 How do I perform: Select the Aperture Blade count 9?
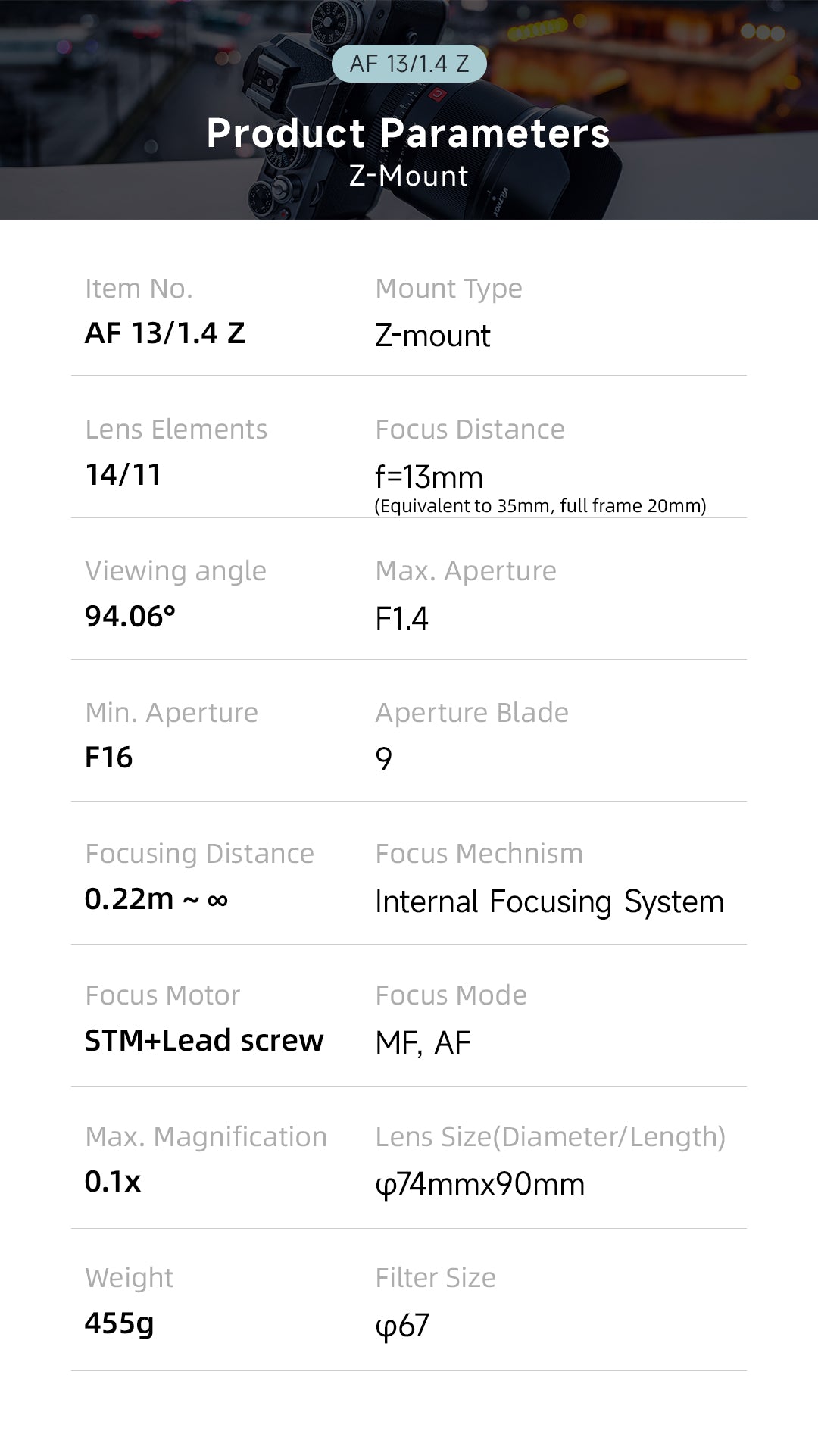pos(384,760)
